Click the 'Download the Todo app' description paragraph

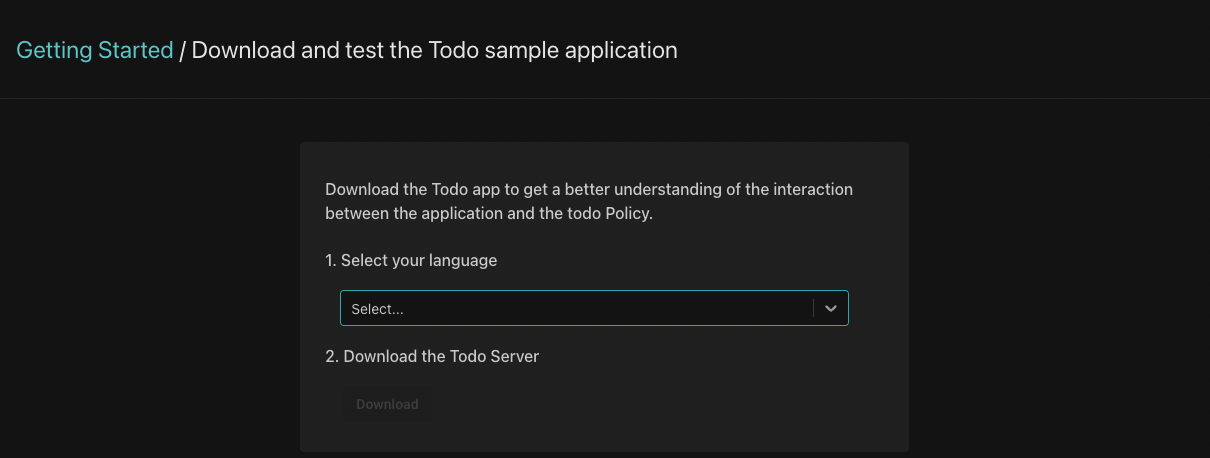coord(589,201)
